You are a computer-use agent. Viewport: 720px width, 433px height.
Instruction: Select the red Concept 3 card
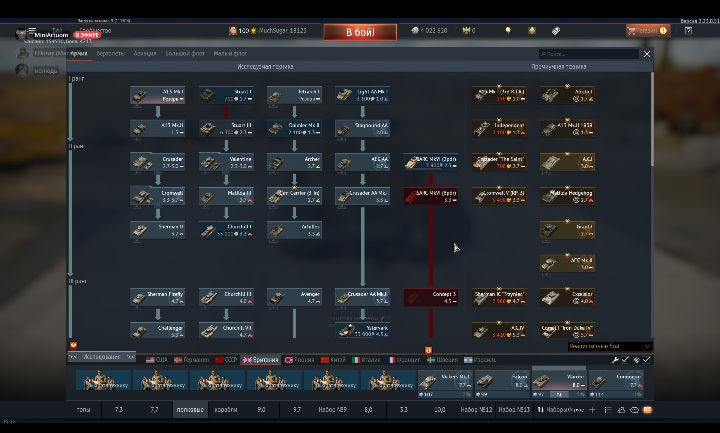coord(431,298)
